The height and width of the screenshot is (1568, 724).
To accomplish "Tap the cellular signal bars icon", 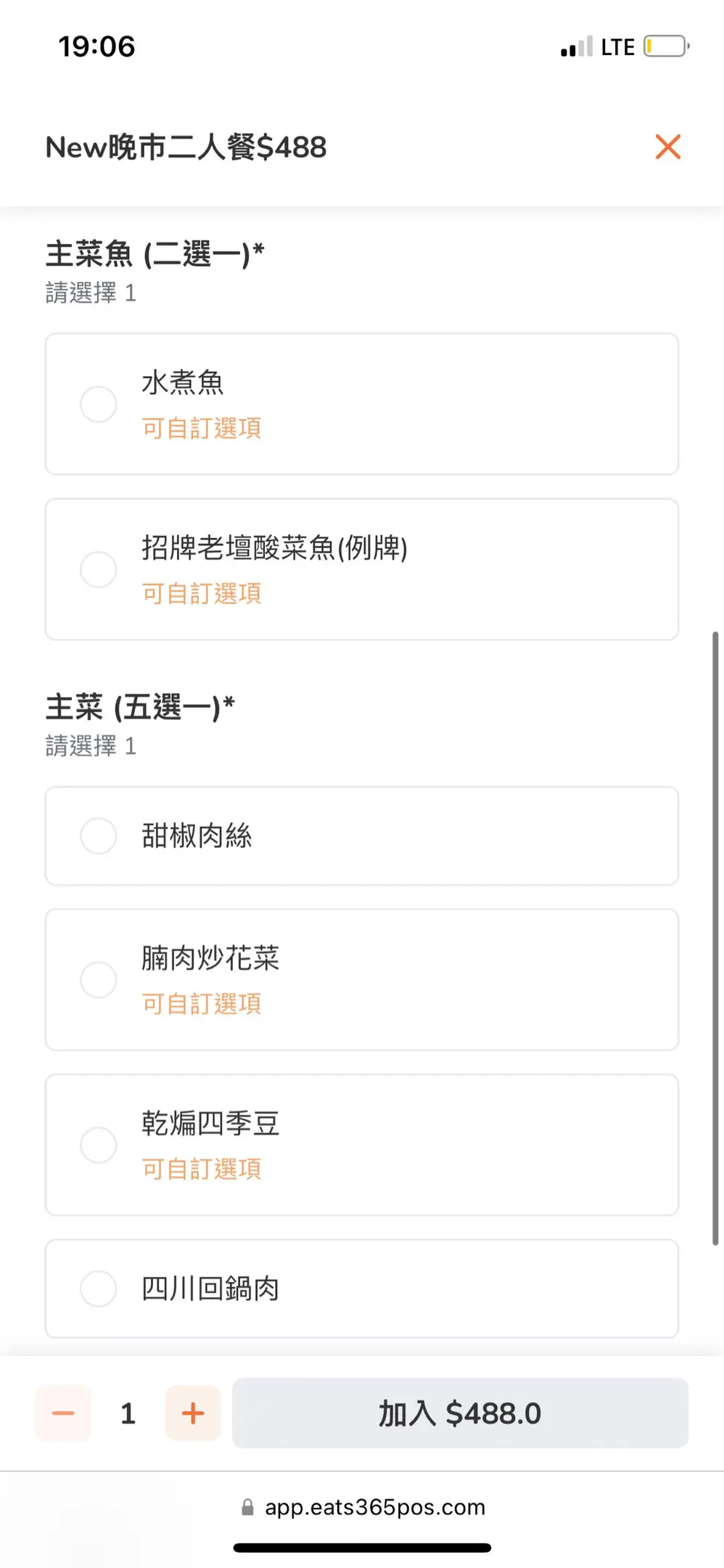I will (576, 47).
